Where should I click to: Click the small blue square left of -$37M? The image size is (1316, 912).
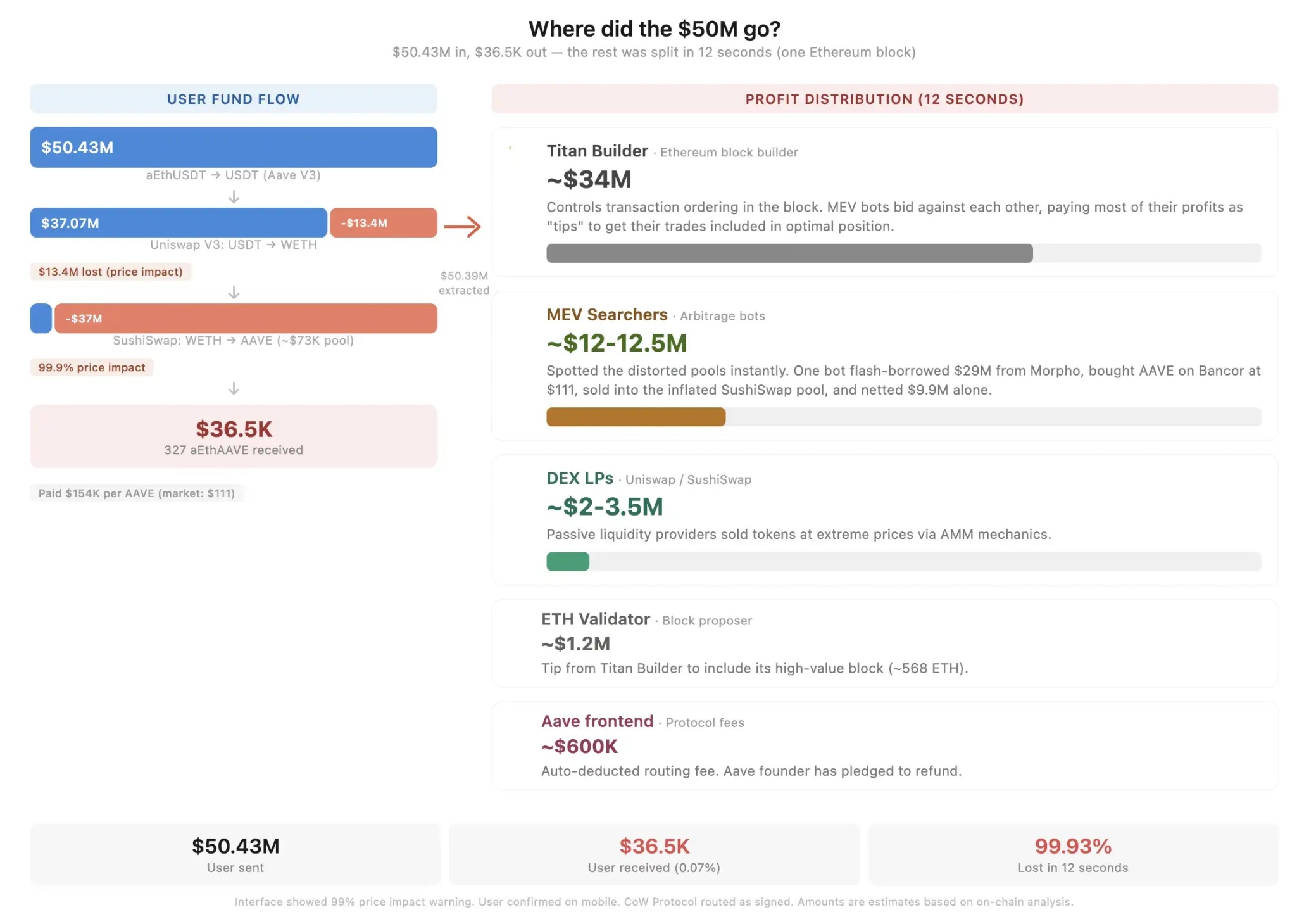click(x=41, y=318)
